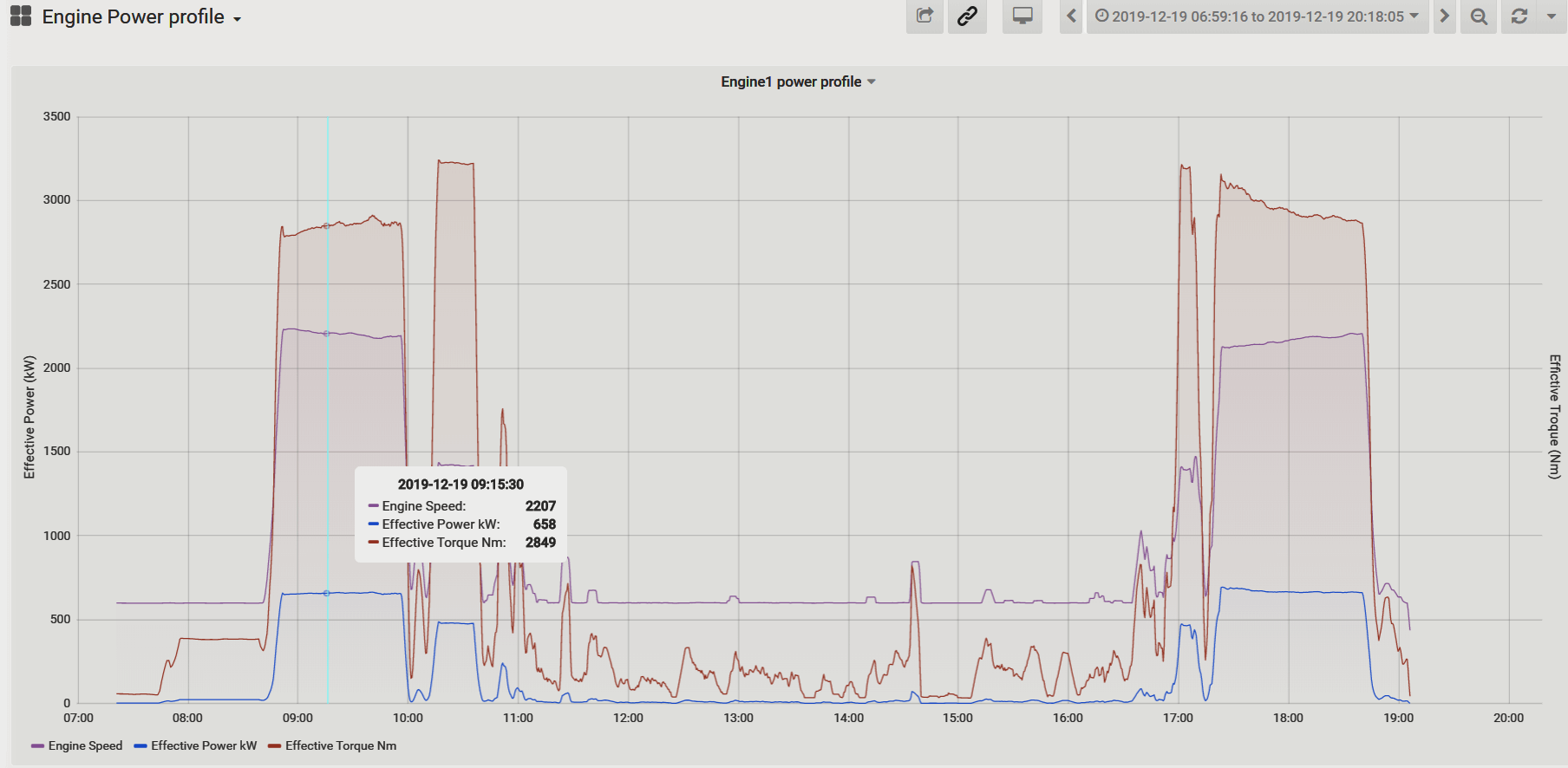1568x768 pixels.
Task: Click the tooltip timestamp 2019-12-19 09:15:30
Action: coord(461,485)
